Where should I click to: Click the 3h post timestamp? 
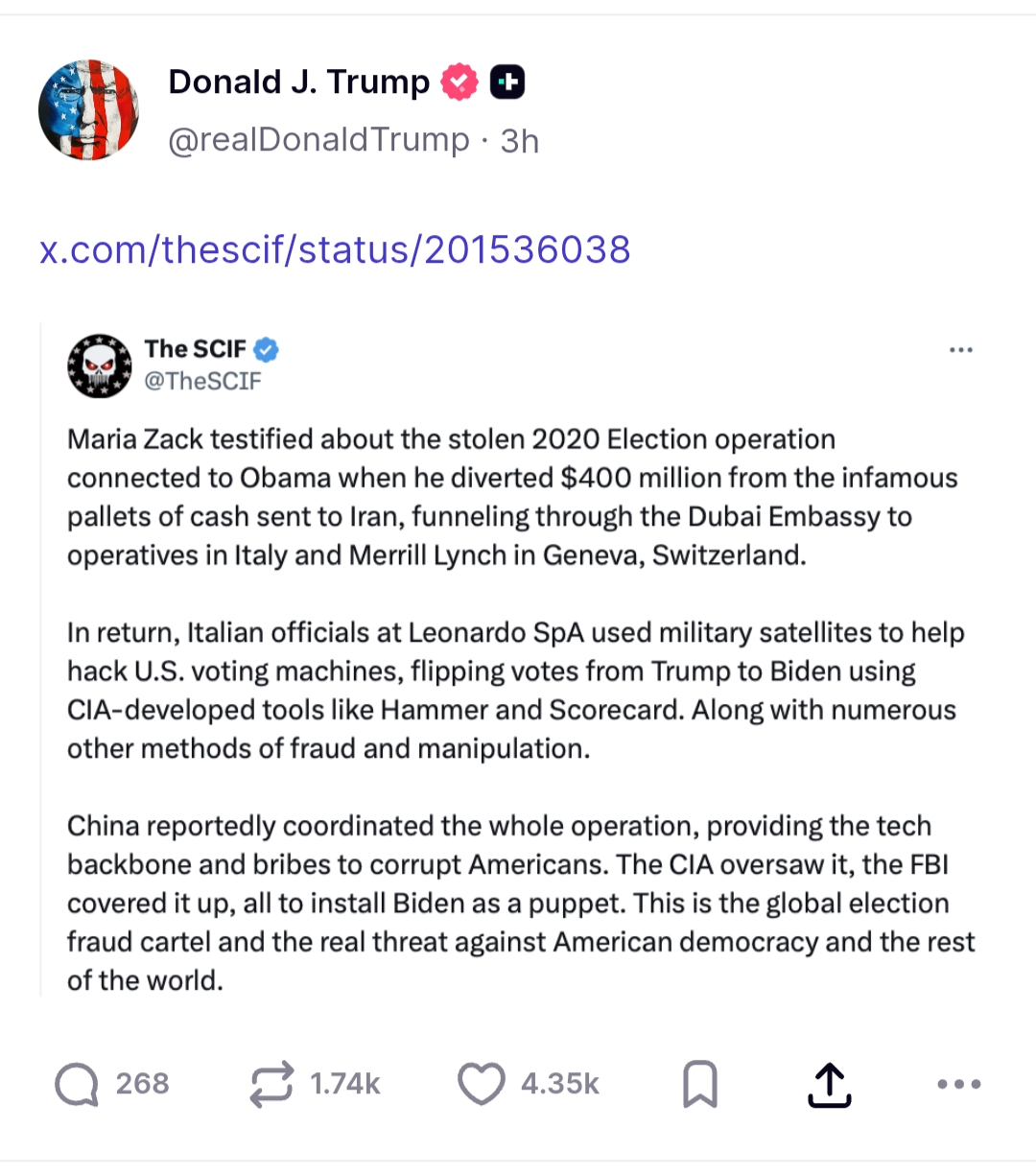(x=520, y=142)
